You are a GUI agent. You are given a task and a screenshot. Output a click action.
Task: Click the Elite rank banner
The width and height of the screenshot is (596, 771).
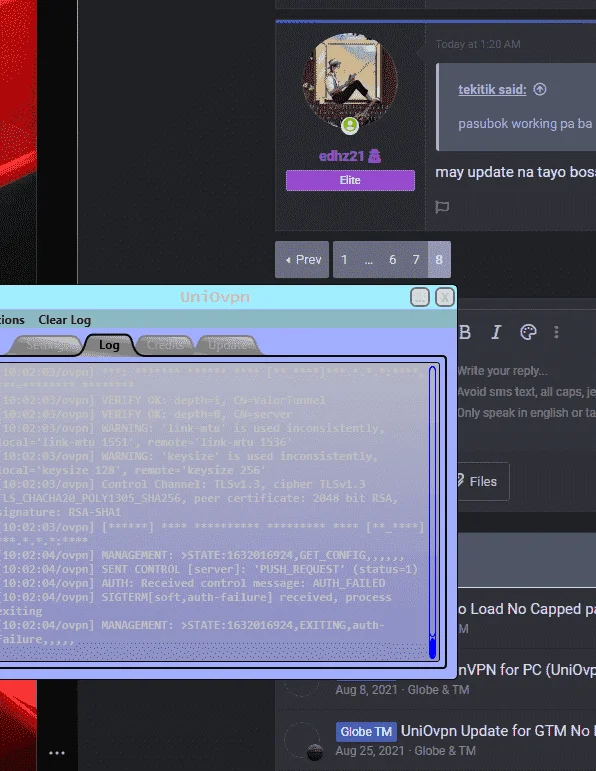[x=350, y=180]
